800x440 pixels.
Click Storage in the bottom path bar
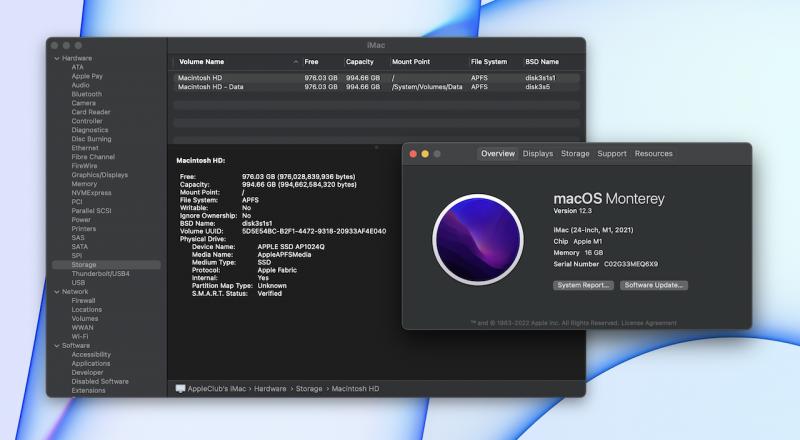pos(309,389)
